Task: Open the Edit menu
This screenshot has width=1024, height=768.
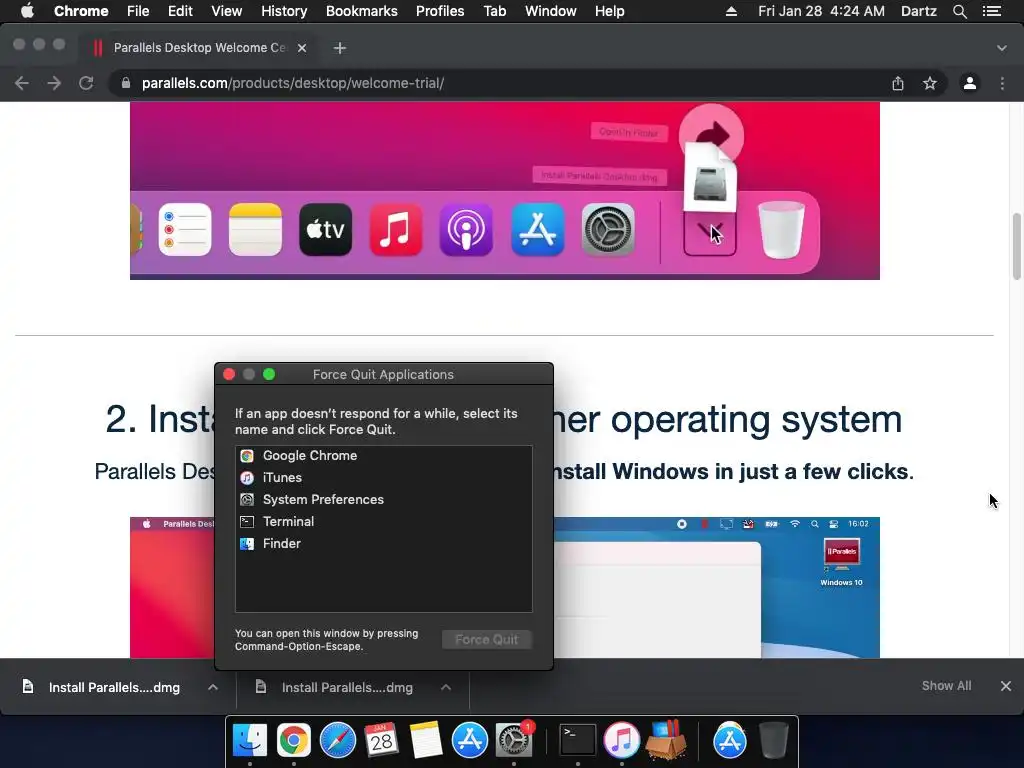Action: coord(180,11)
